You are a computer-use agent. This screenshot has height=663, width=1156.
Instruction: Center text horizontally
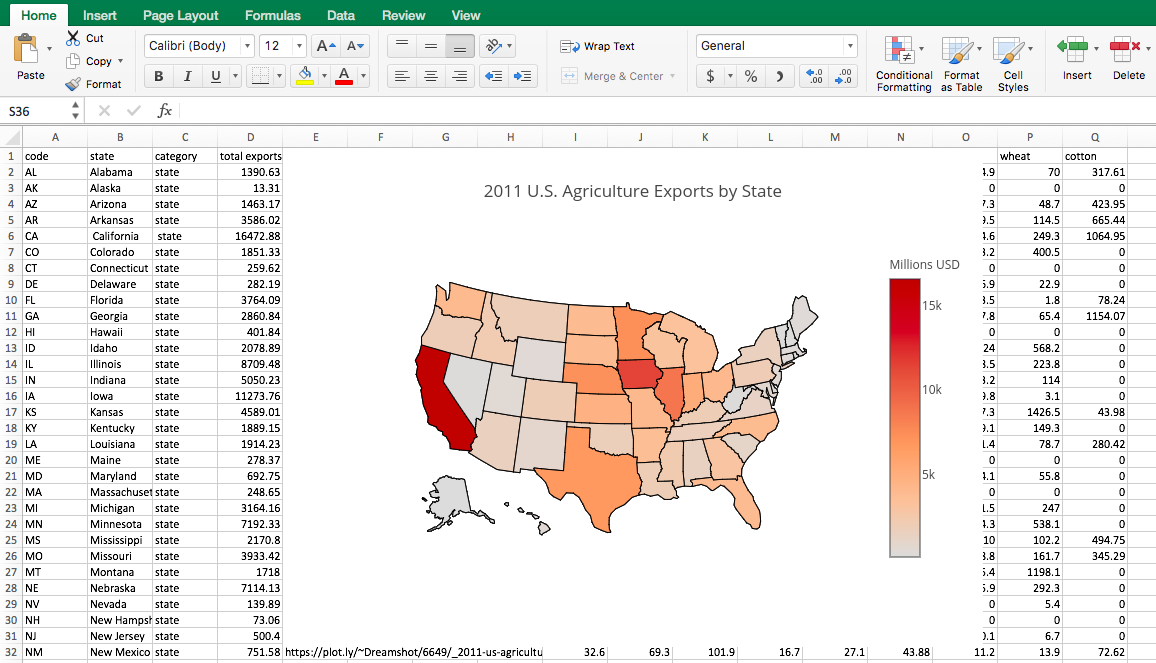[x=431, y=76]
